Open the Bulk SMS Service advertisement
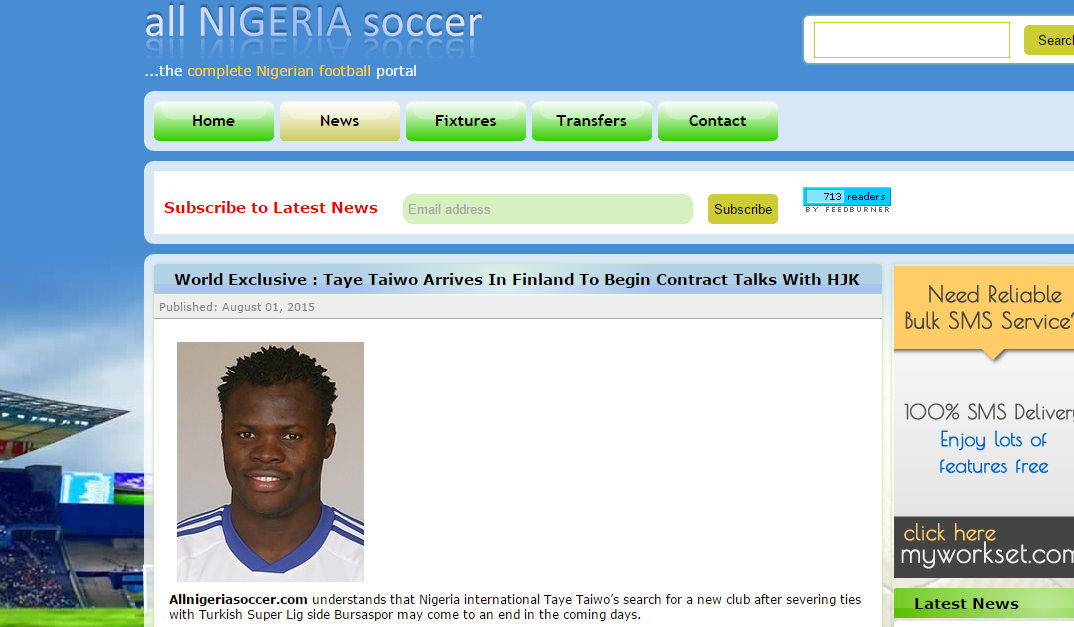The height and width of the screenshot is (627, 1074). tap(984, 391)
